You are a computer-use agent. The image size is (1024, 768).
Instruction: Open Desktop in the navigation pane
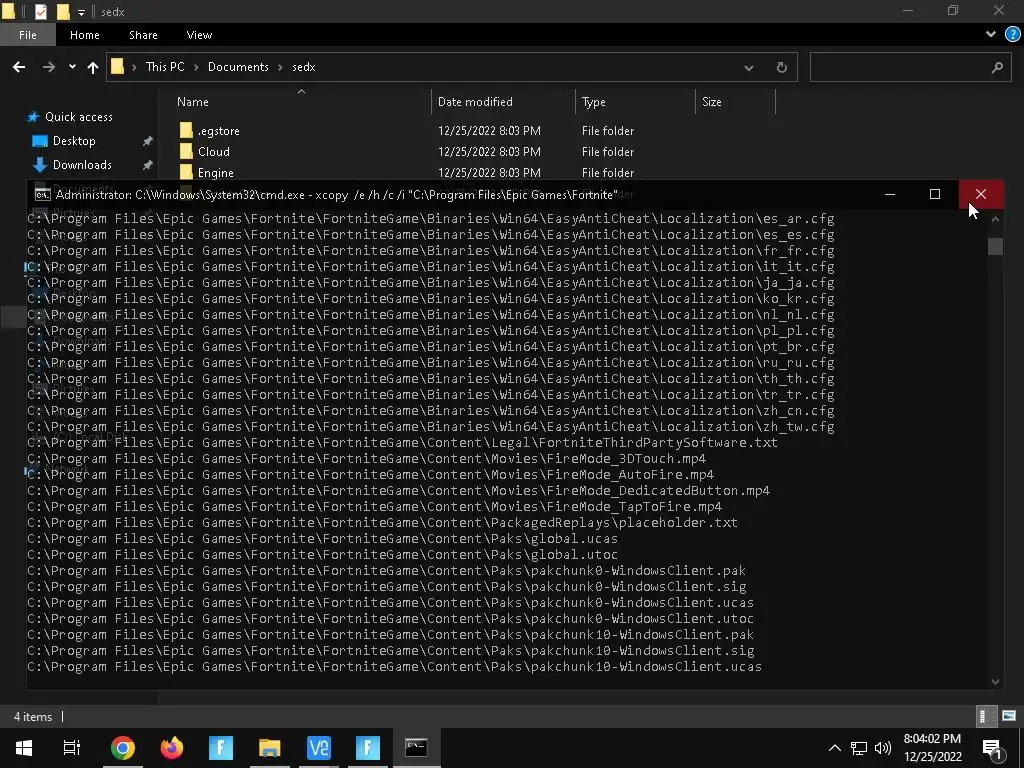point(74,141)
